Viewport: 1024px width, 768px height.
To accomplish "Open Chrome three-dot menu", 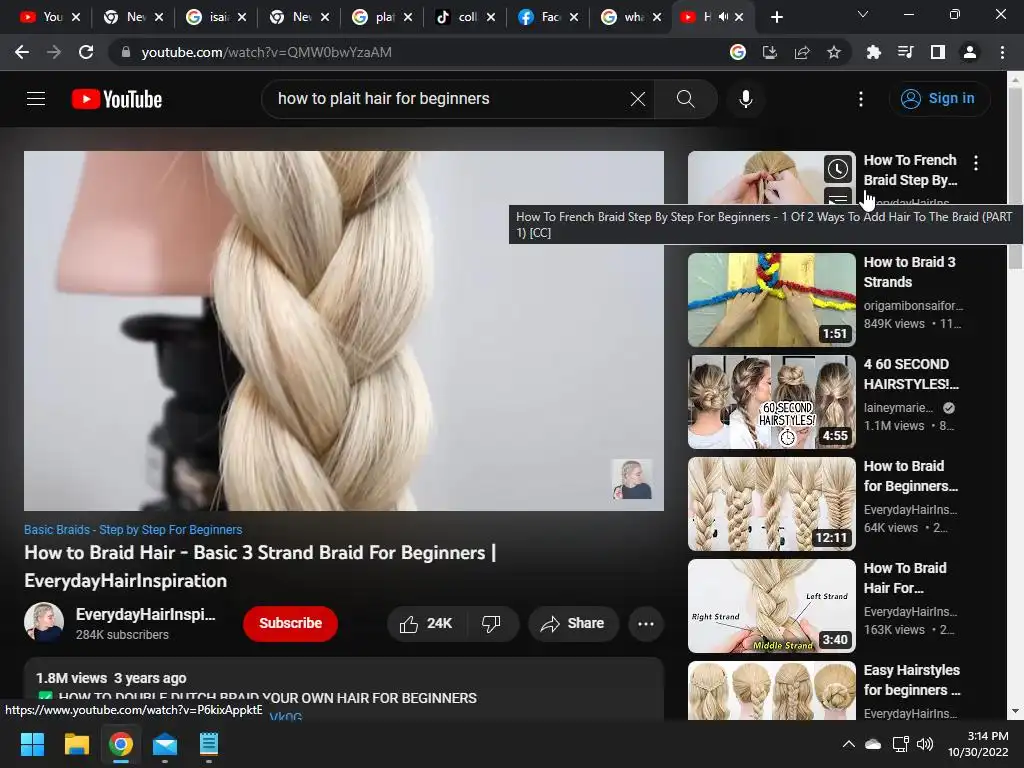I will [1002, 52].
